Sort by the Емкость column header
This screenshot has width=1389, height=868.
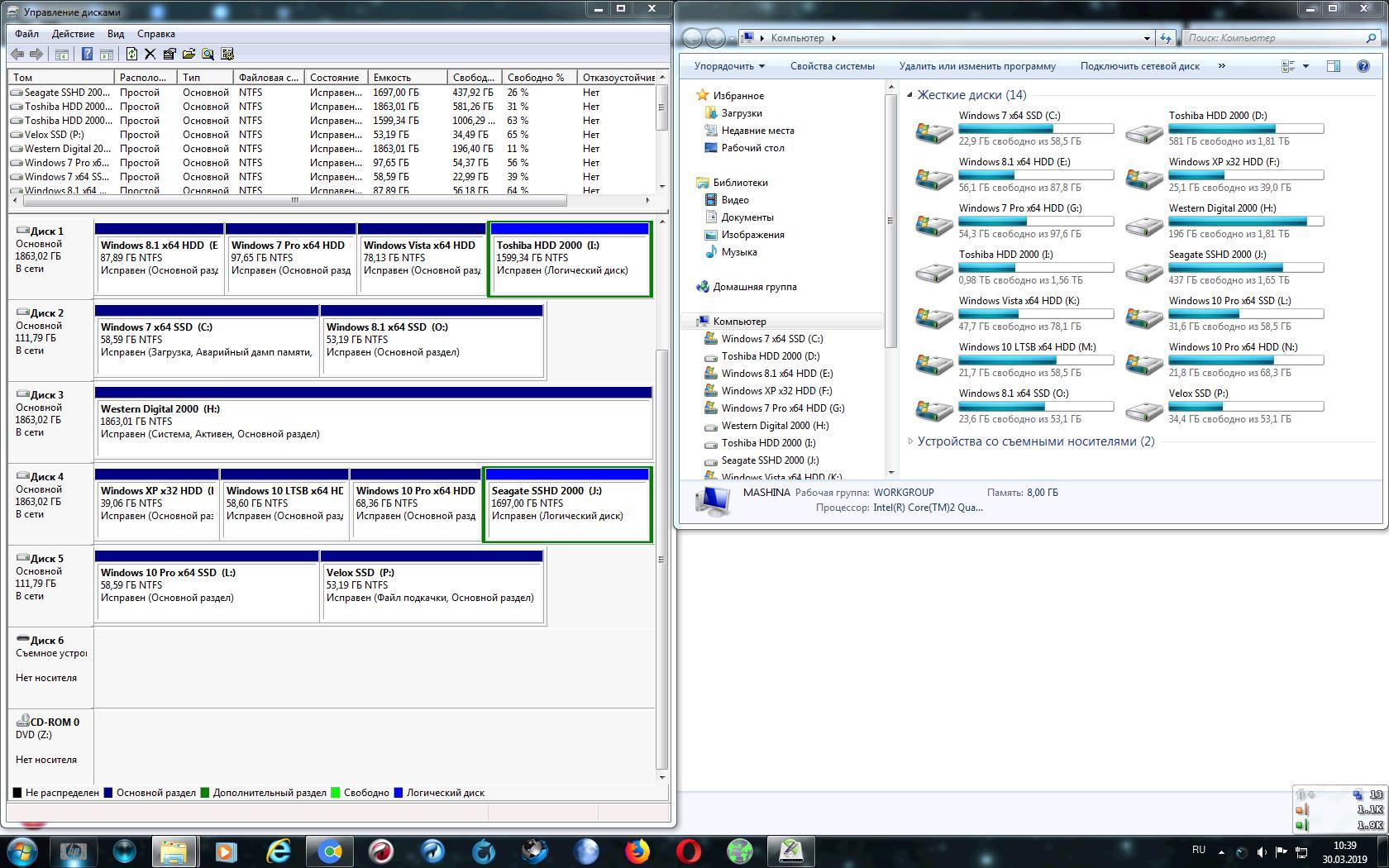tap(408, 77)
